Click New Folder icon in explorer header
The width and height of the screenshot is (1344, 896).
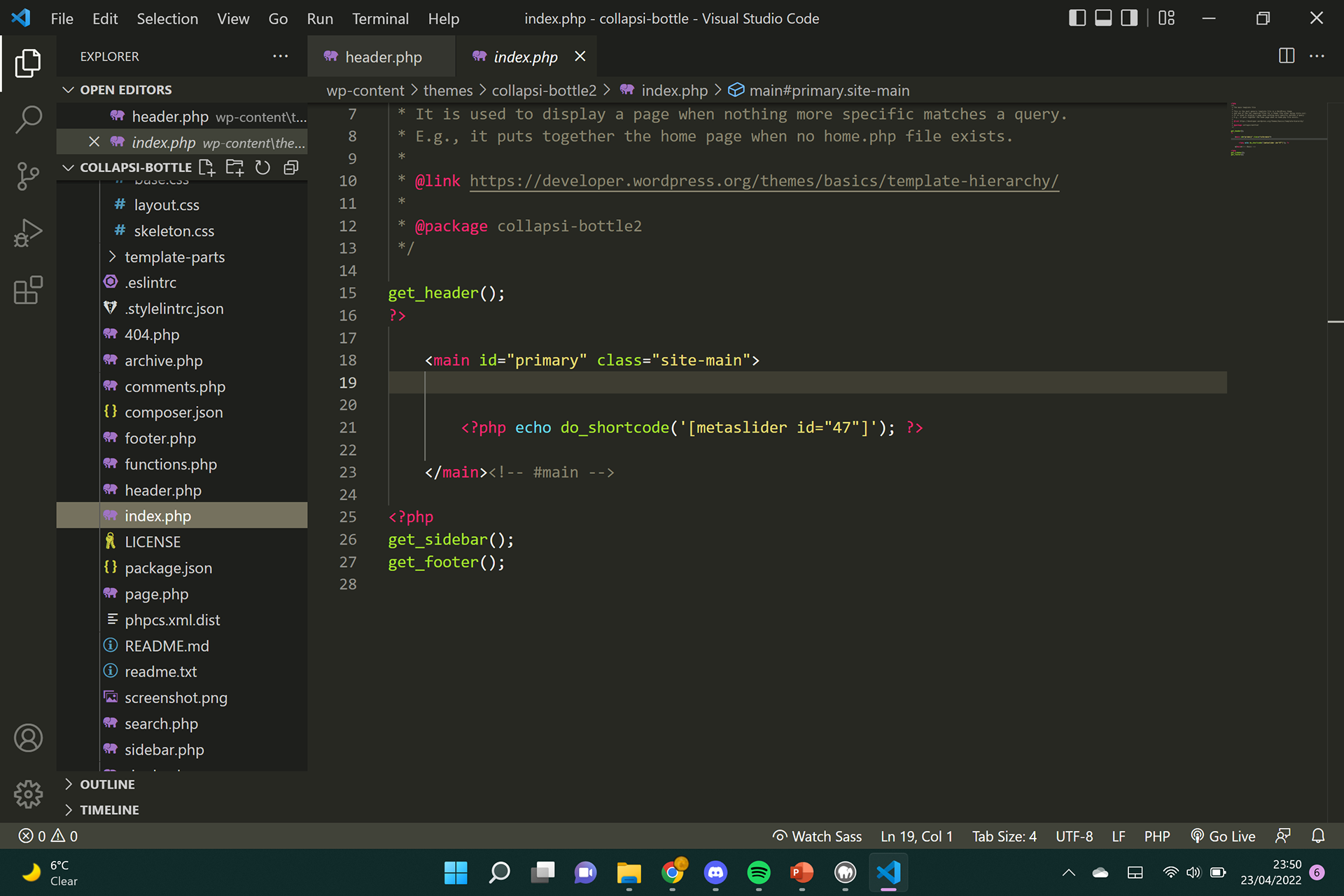[x=234, y=167]
